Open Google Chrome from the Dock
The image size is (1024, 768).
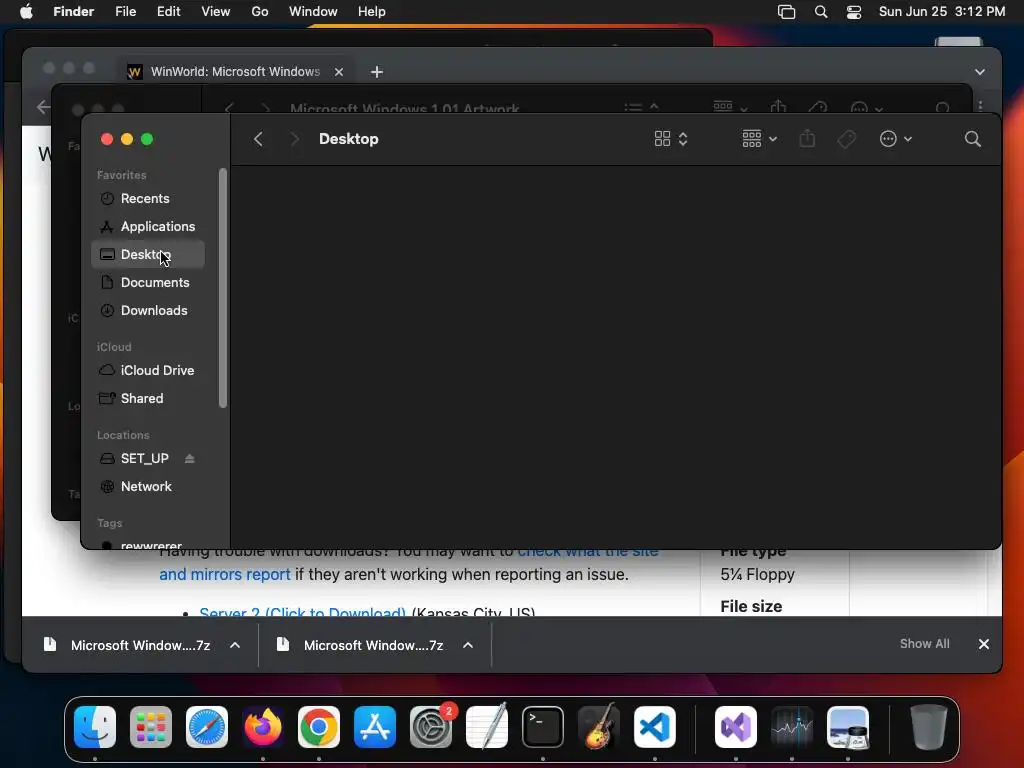[x=319, y=727]
